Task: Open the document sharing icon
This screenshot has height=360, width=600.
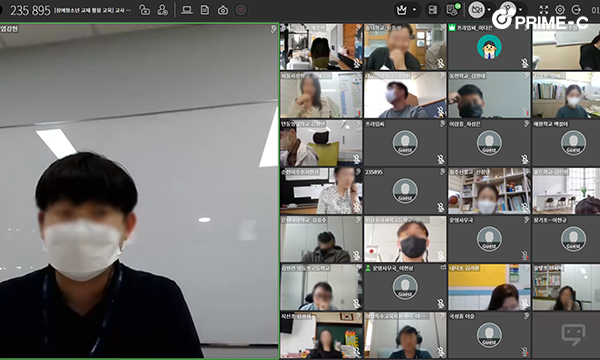Action: (205, 10)
